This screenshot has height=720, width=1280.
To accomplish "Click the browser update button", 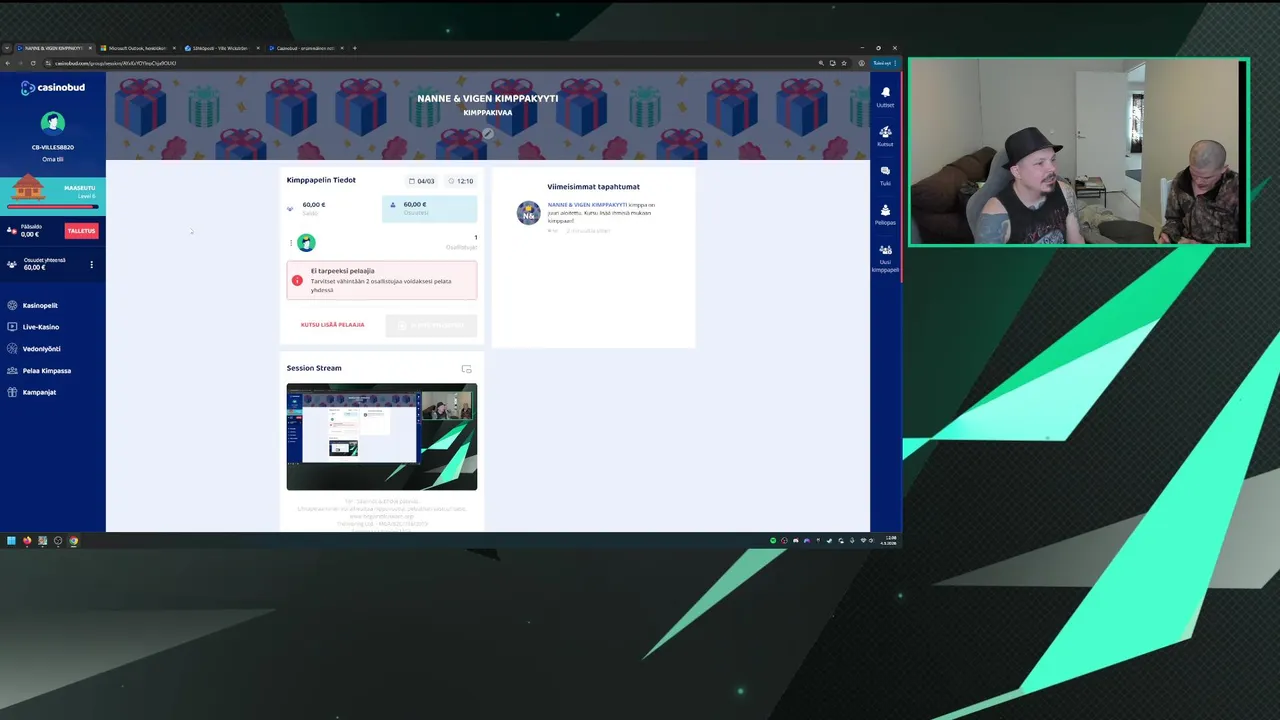I will click(883, 63).
